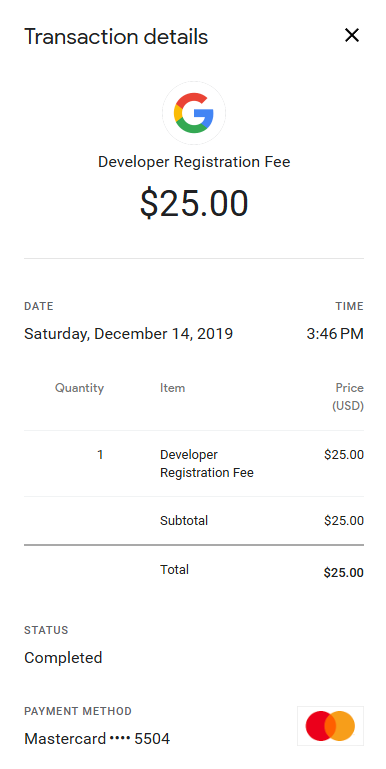Click the Google G logo
The width and height of the screenshot is (386, 769).
tap(194, 113)
